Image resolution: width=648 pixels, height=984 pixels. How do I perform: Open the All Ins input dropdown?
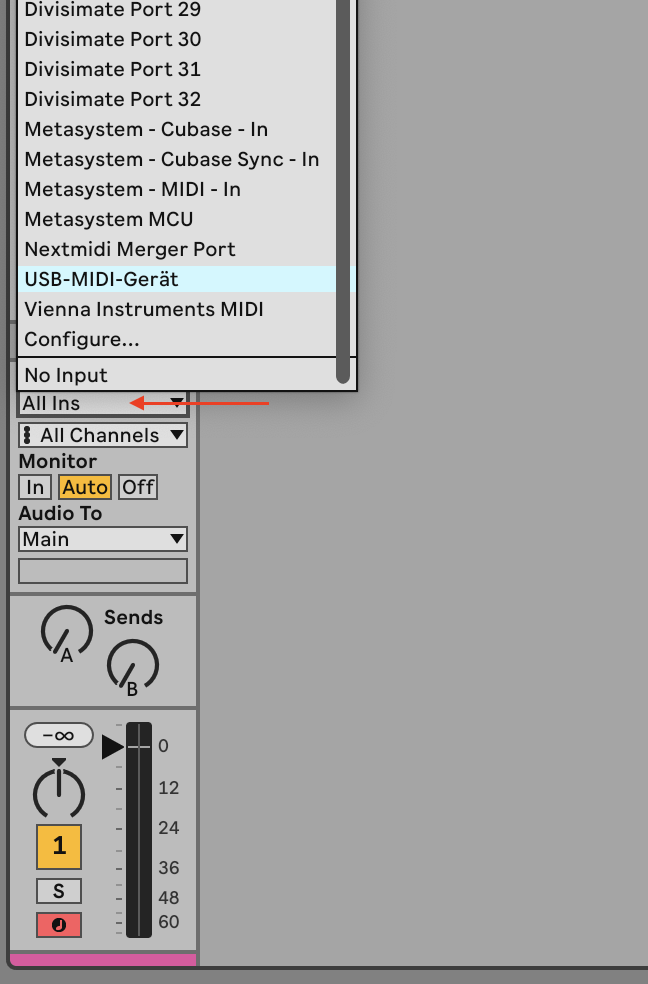coord(103,404)
